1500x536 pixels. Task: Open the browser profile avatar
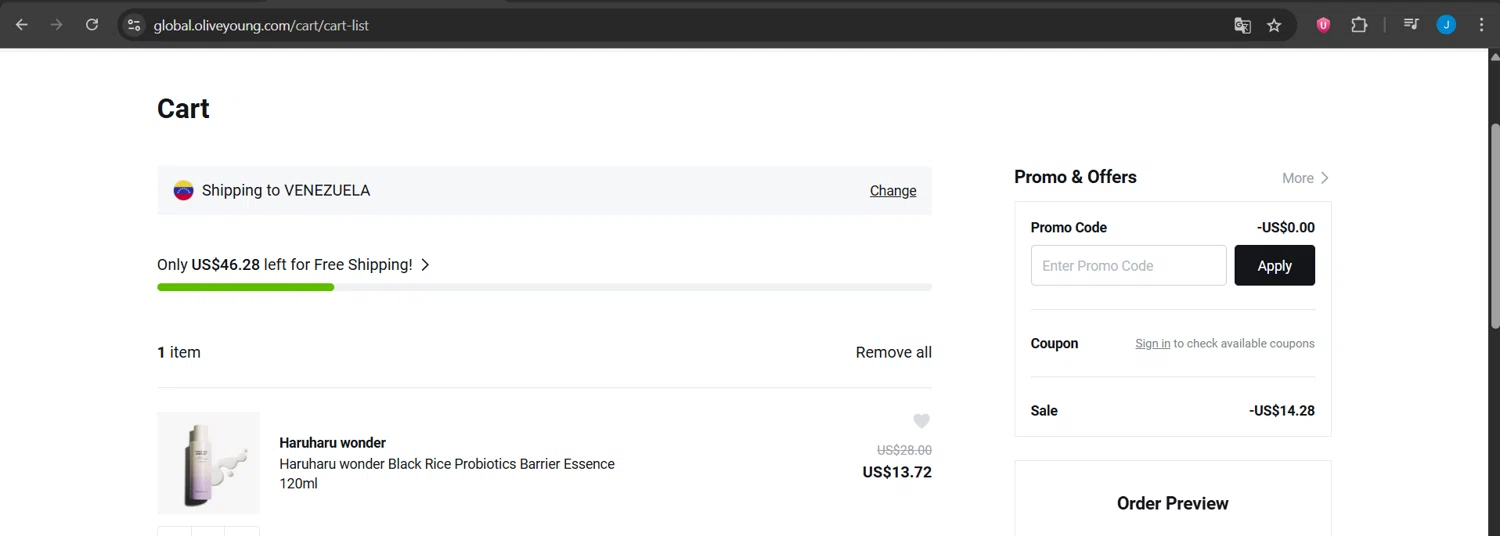click(x=1446, y=25)
